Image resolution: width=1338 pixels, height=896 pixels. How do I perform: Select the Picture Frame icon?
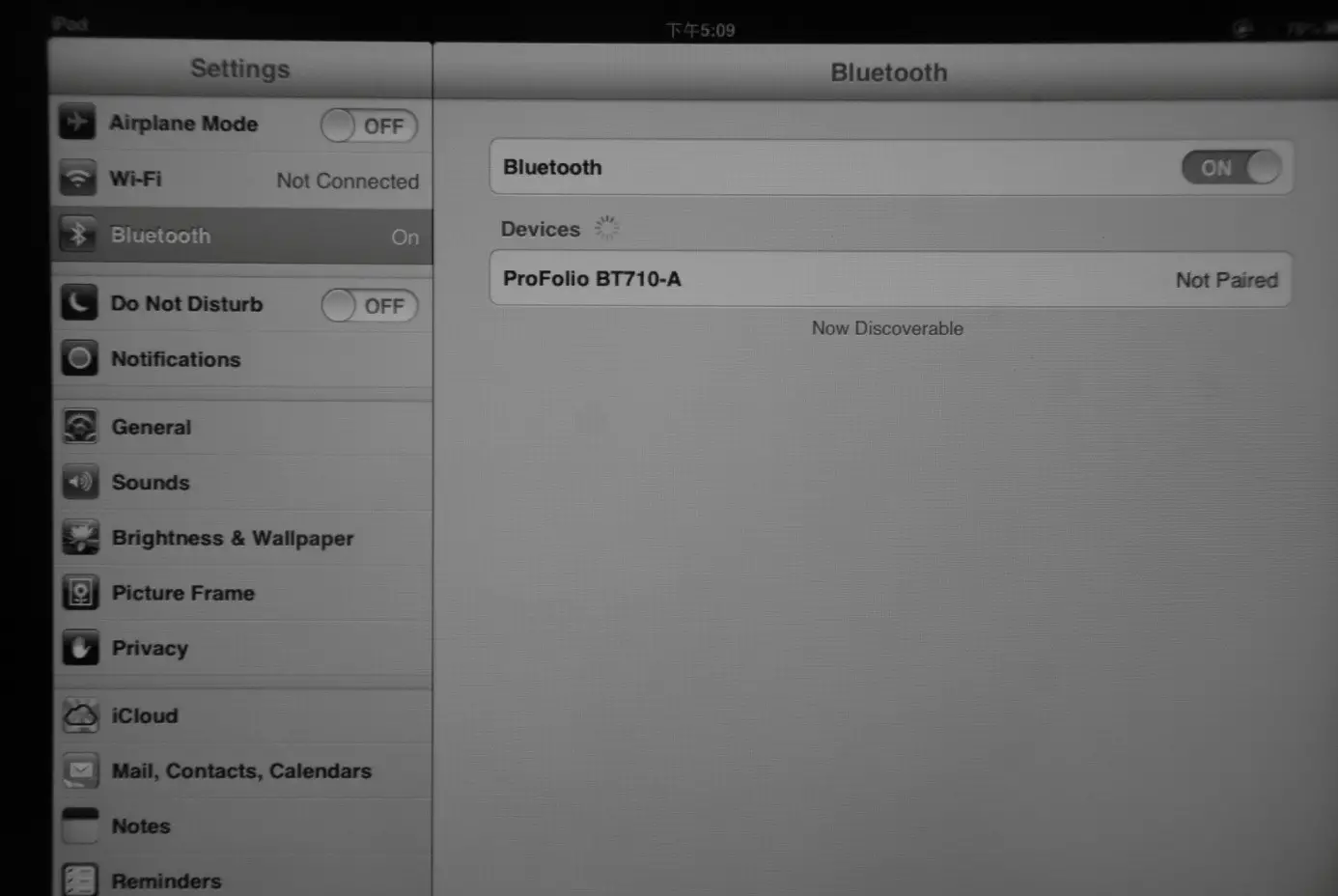[79, 592]
